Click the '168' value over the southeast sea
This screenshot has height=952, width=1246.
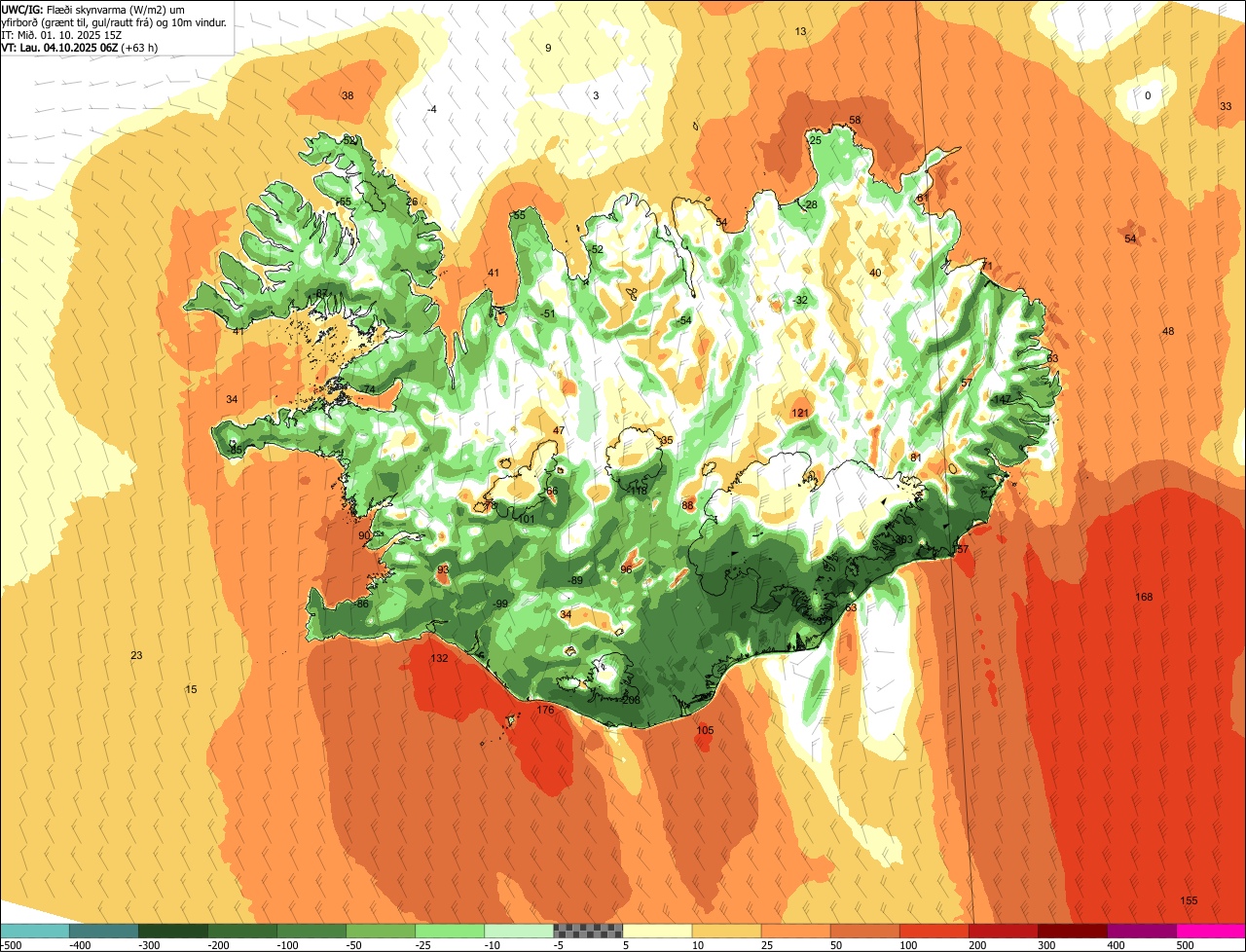pyautogui.click(x=1144, y=597)
